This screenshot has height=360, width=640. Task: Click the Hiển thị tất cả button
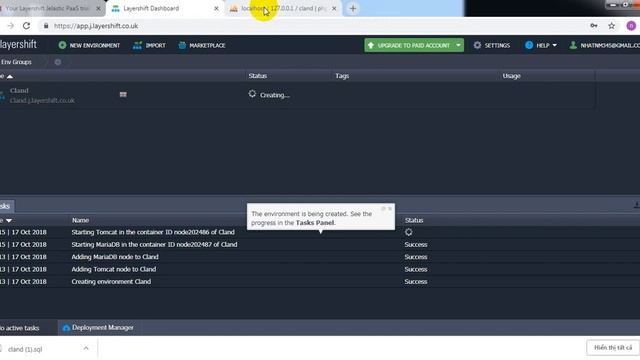click(x=613, y=348)
